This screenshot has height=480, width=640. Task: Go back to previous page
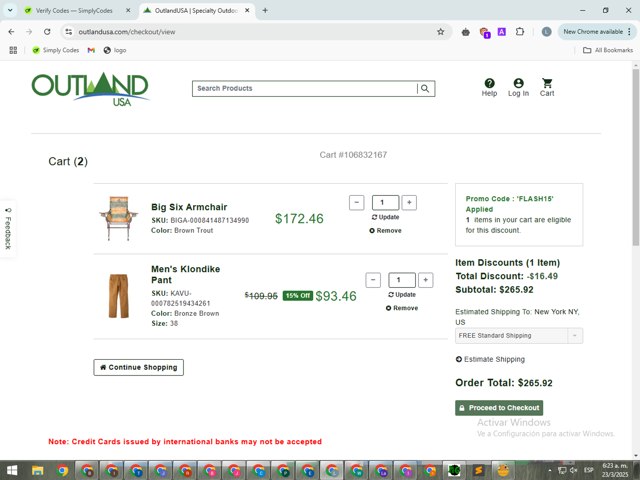pos(11,32)
